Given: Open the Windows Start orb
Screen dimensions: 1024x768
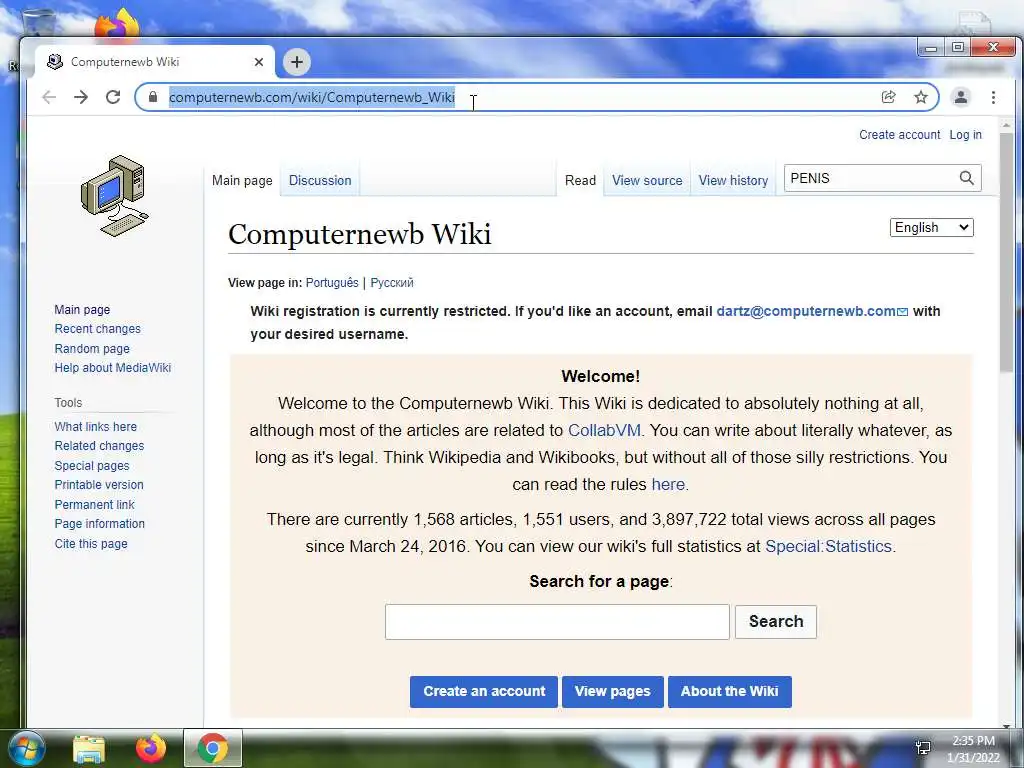Looking at the screenshot, I should (26, 748).
